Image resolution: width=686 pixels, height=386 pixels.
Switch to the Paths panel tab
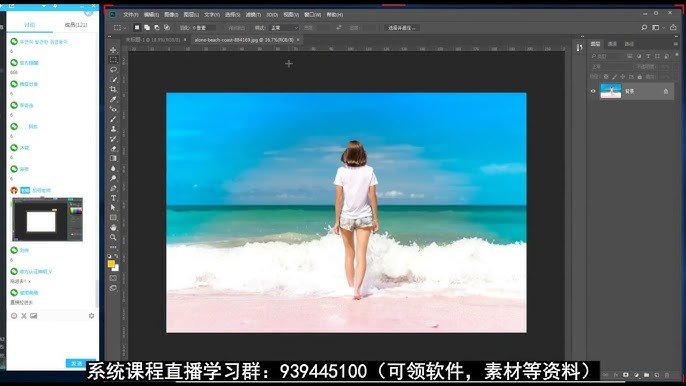[x=629, y=44]
